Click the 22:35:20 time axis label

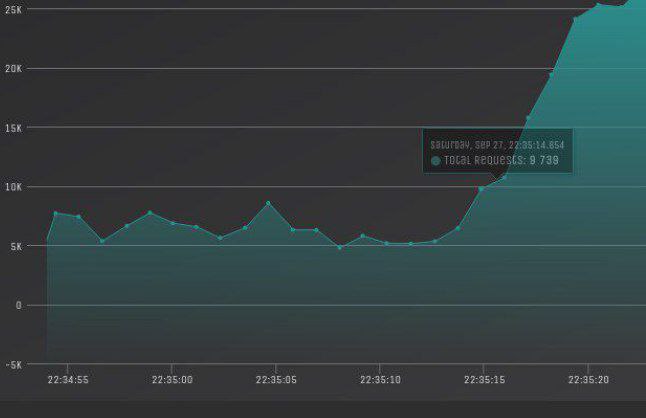click(x=588, y=380)
